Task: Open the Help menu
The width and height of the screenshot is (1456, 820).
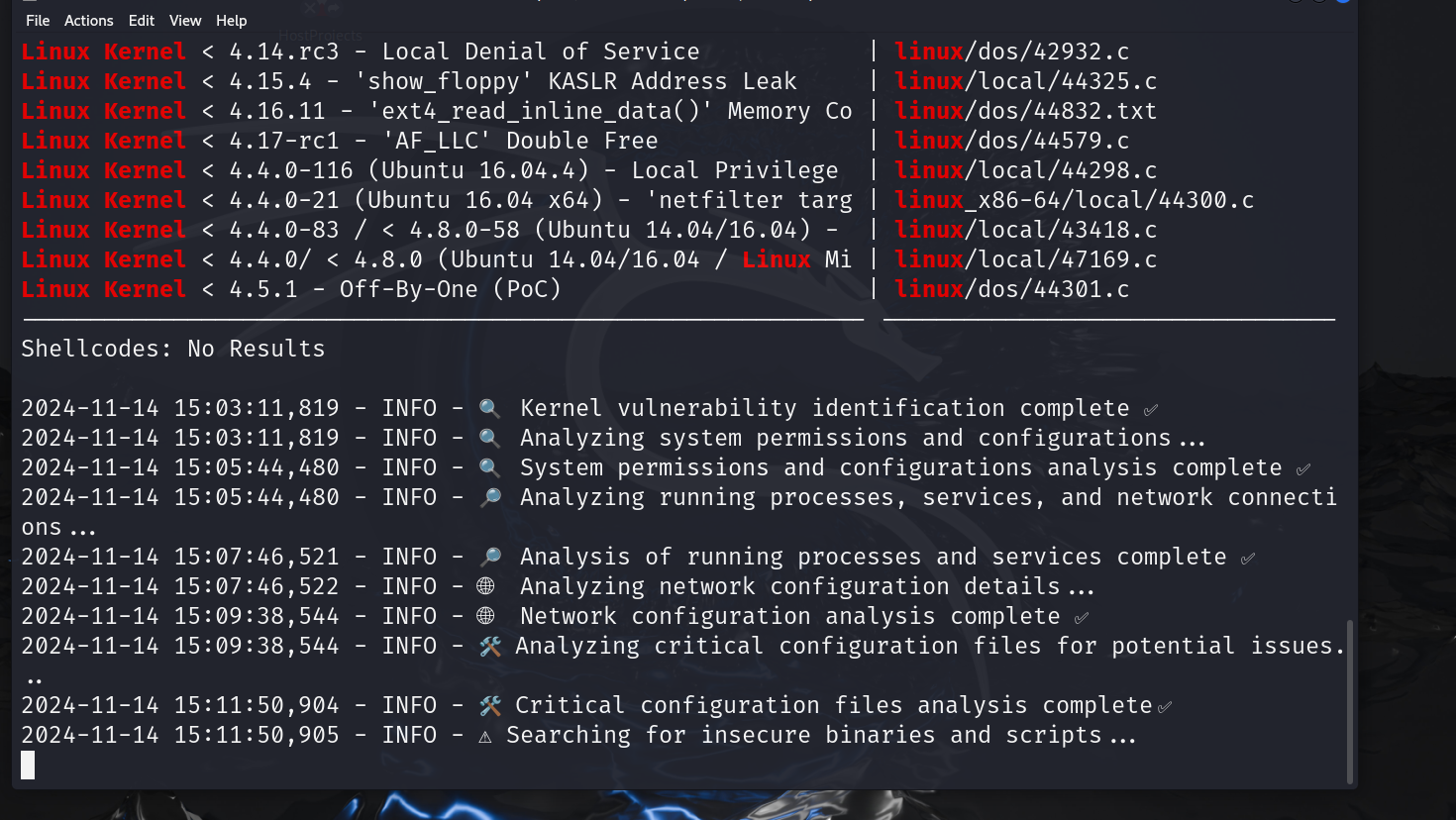Action: click(232, 20)
